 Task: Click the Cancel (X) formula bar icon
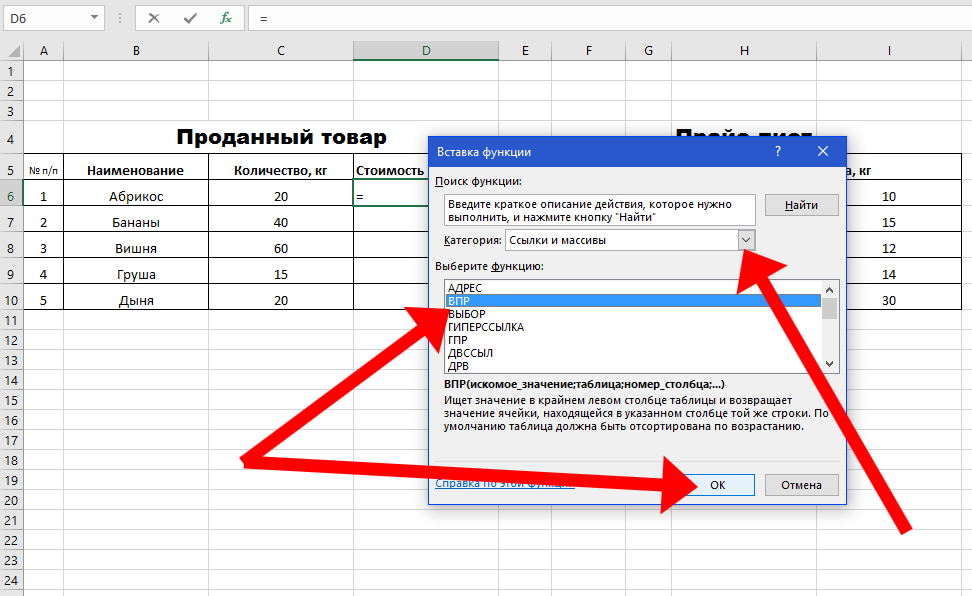(x=154, y=18)
